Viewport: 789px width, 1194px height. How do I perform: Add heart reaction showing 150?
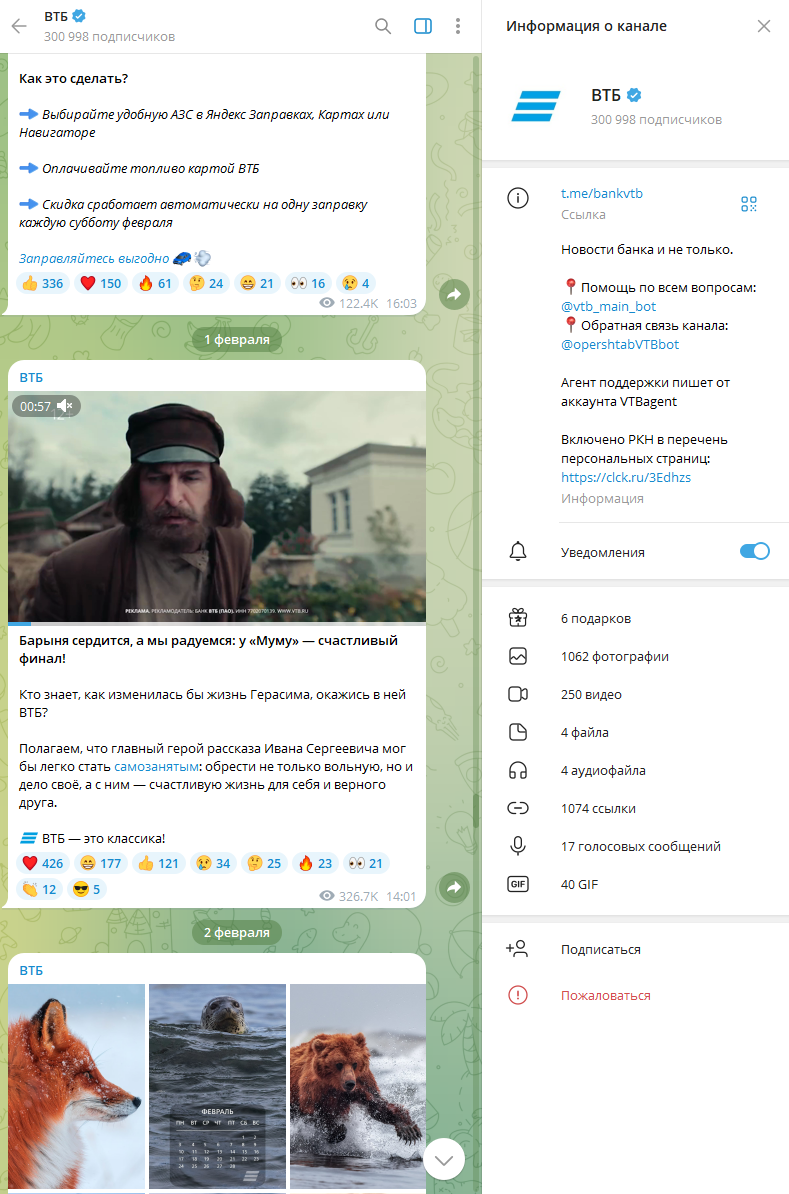point(101,283)
